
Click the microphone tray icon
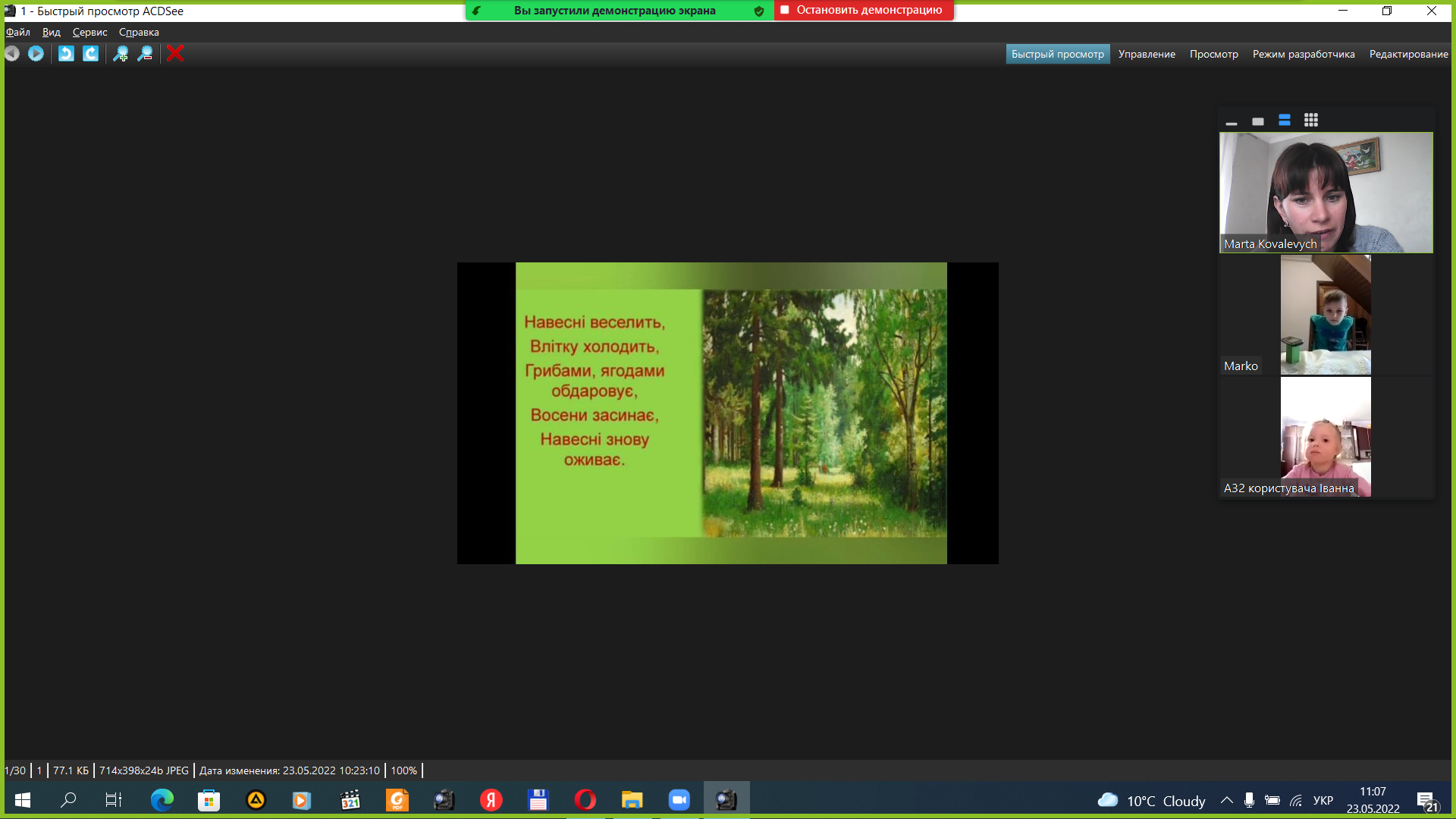coord(1249,801)
